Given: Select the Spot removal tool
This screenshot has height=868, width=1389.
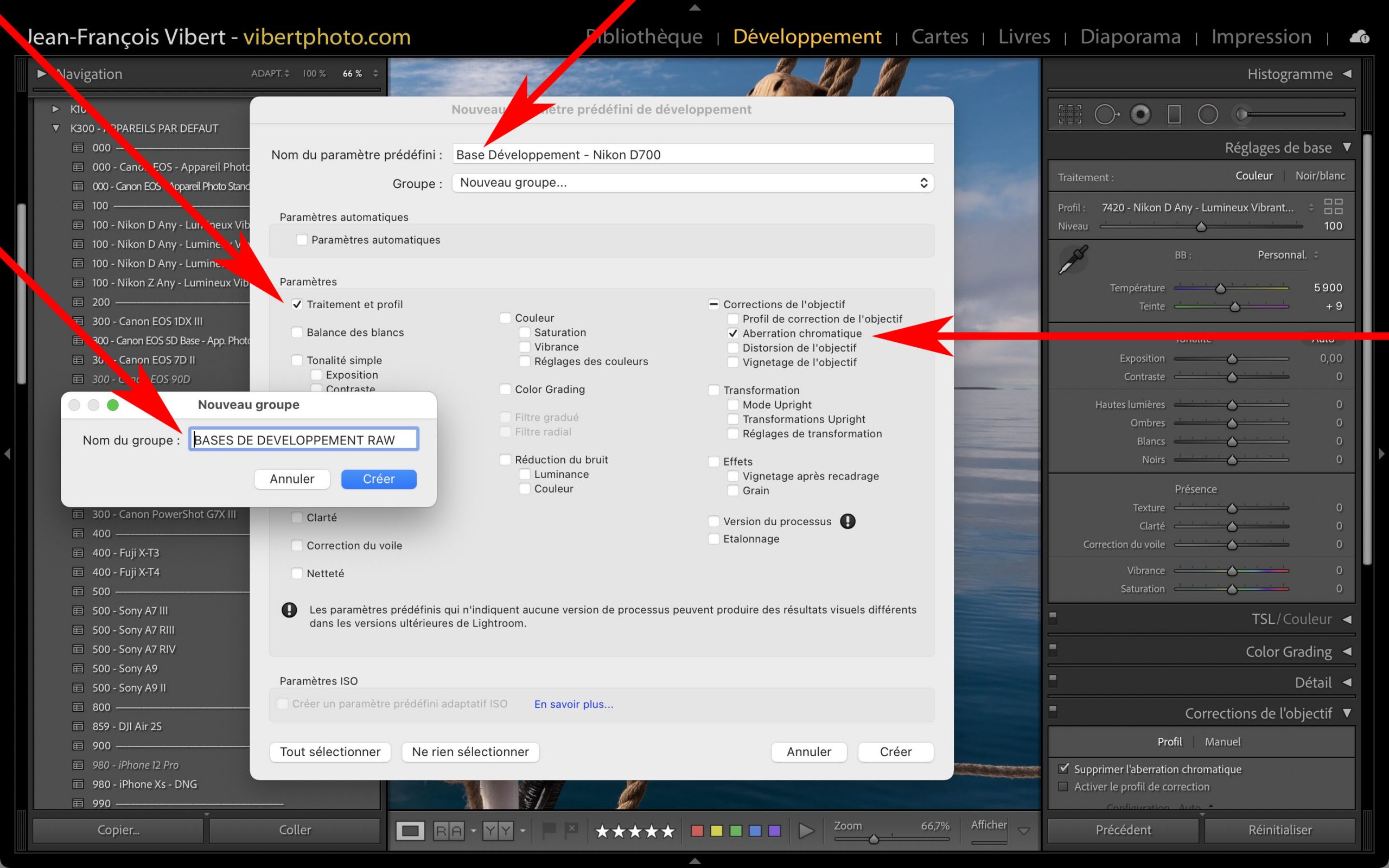Looking at the screenshot, I should (x=1105, y=115).
